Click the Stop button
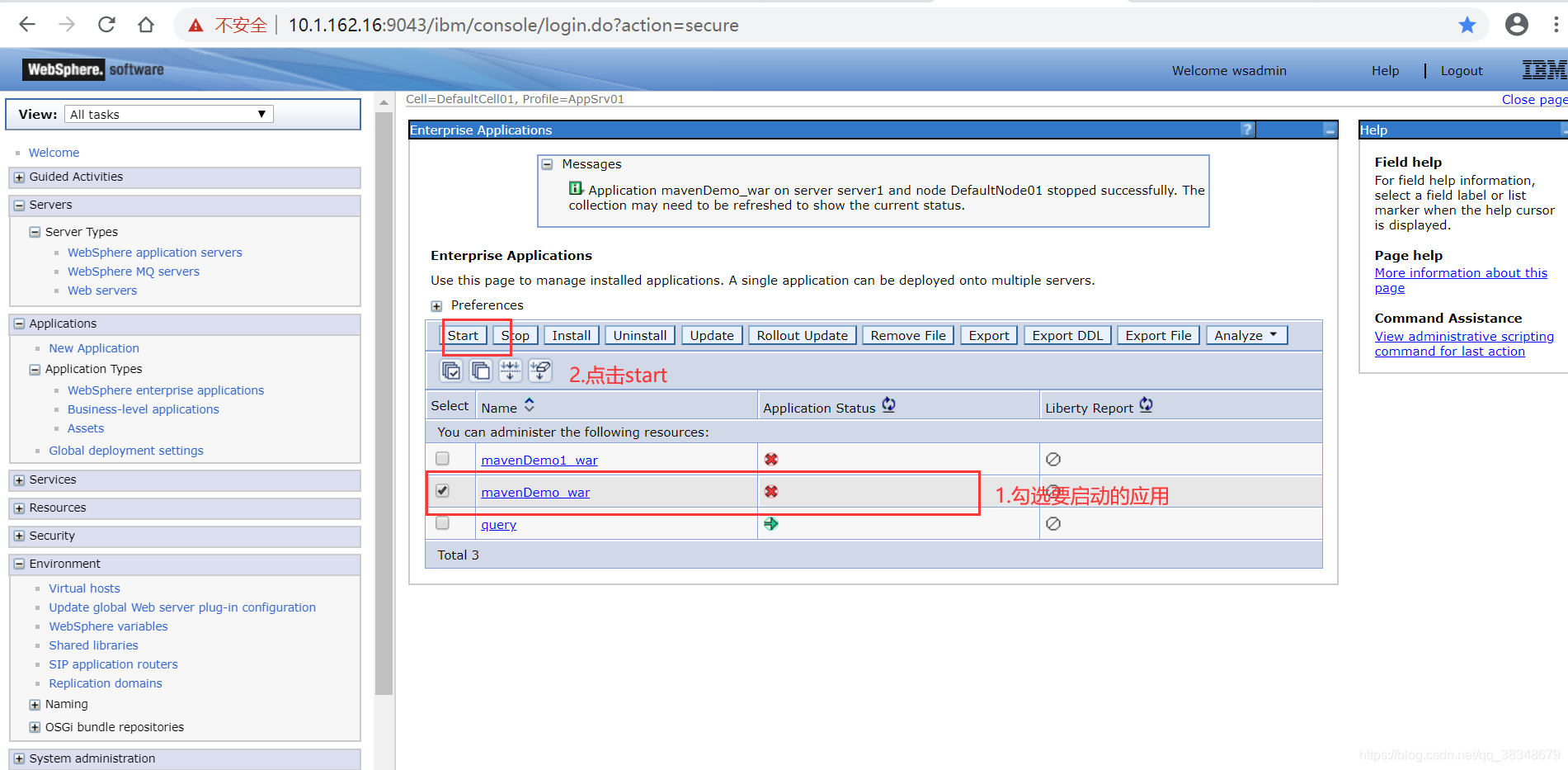Screen dimensions: 1568x770 (516, 335)
